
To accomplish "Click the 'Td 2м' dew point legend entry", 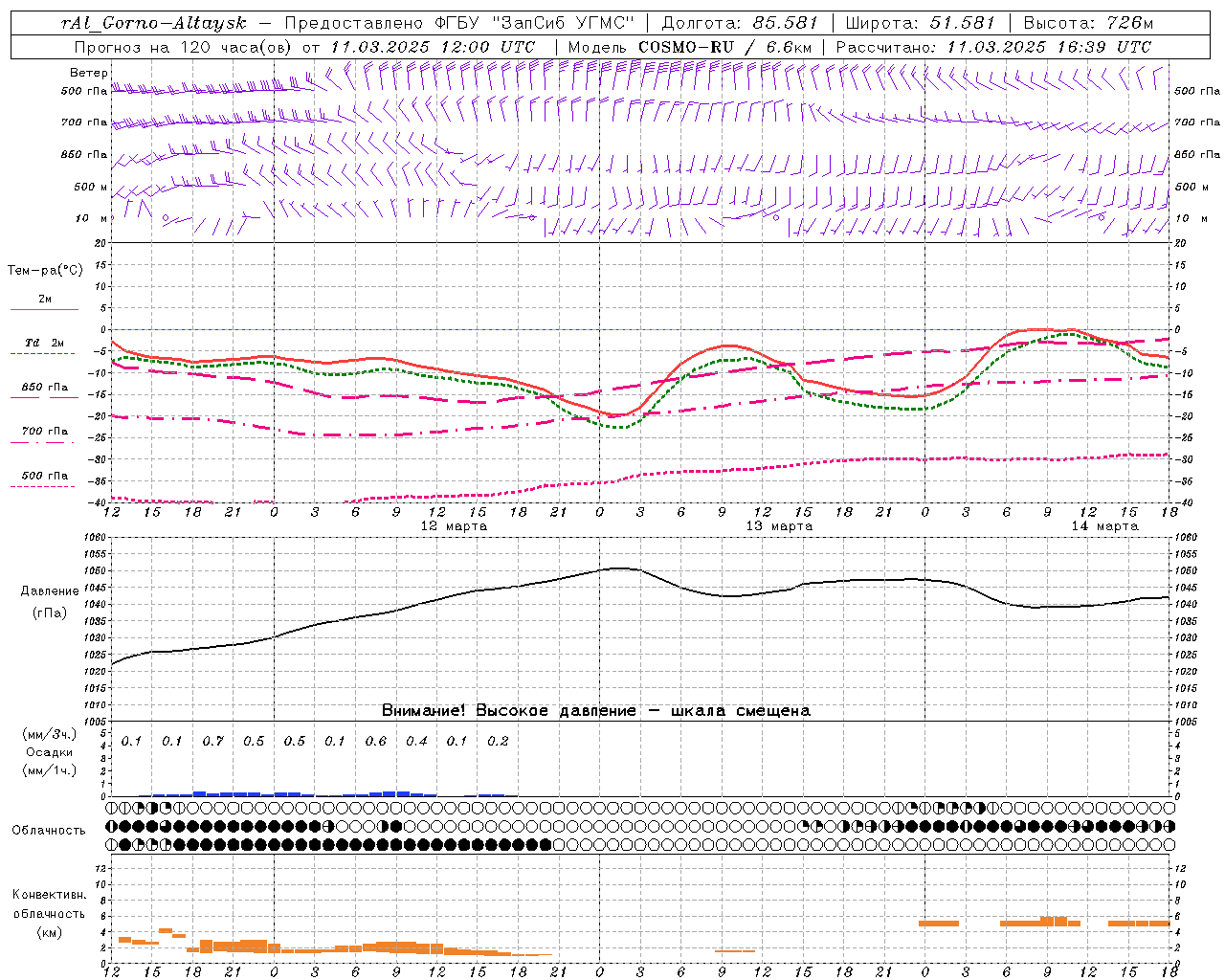I will tap(44, 343).
